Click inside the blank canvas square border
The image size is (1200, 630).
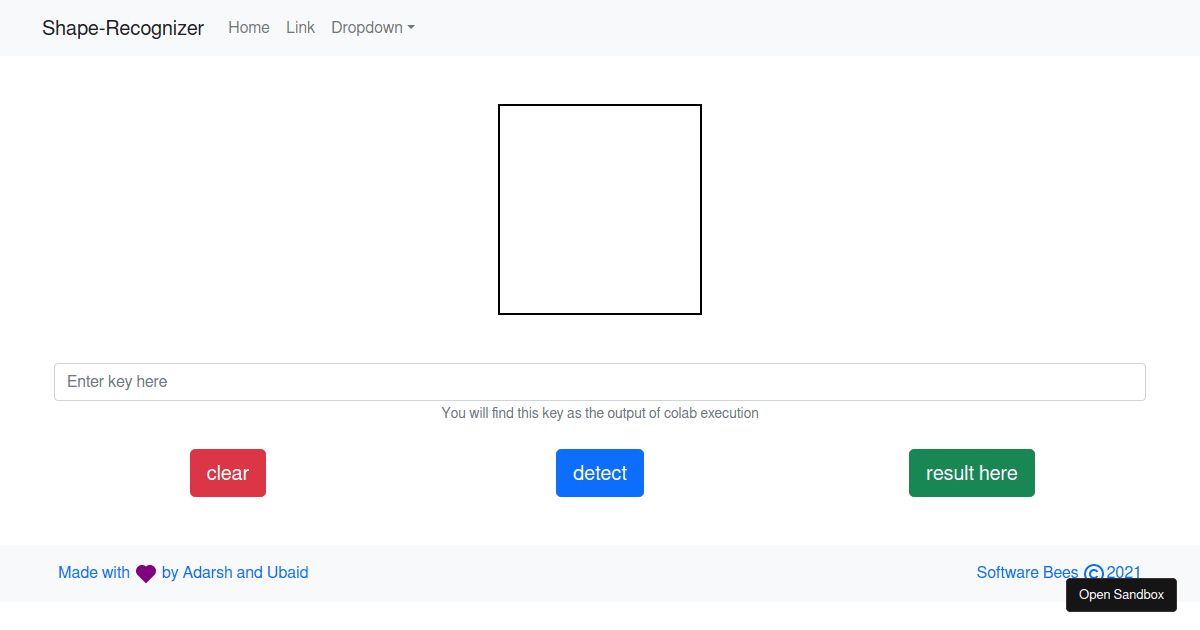[x=600, y=209]
